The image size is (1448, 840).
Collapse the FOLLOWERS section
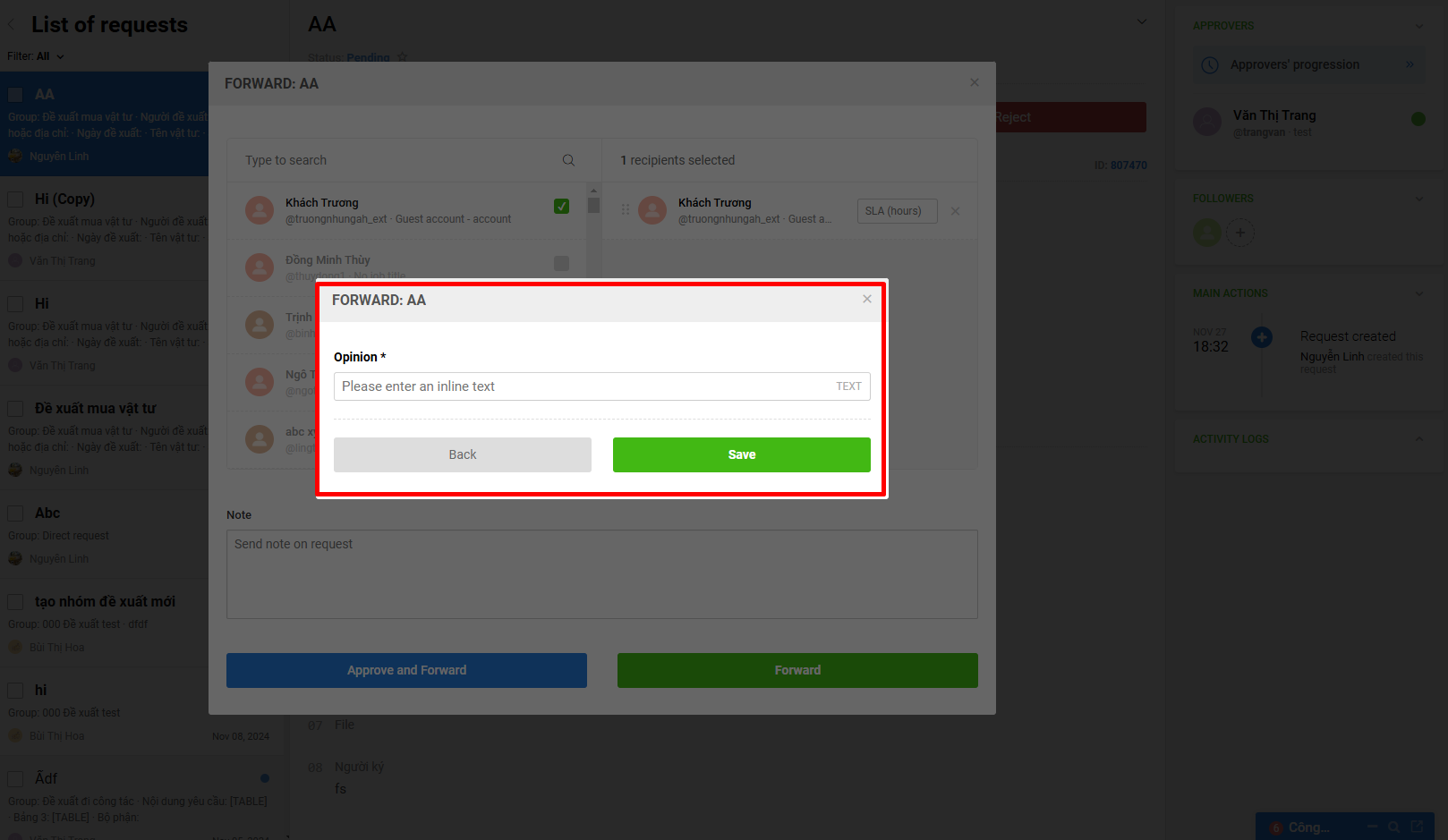click(x=1418, y=199)
